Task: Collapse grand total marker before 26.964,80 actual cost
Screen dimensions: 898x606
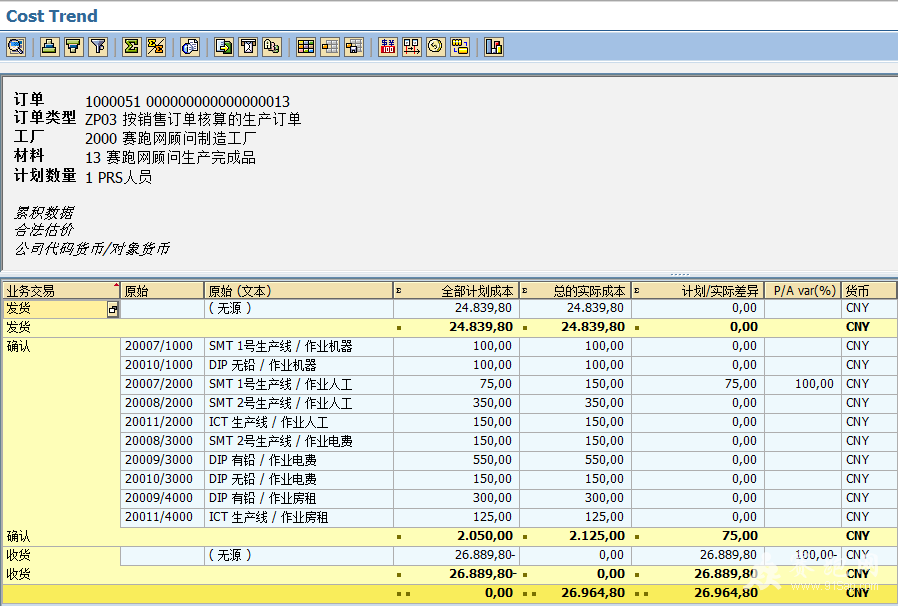Action: tap(529, 594)
